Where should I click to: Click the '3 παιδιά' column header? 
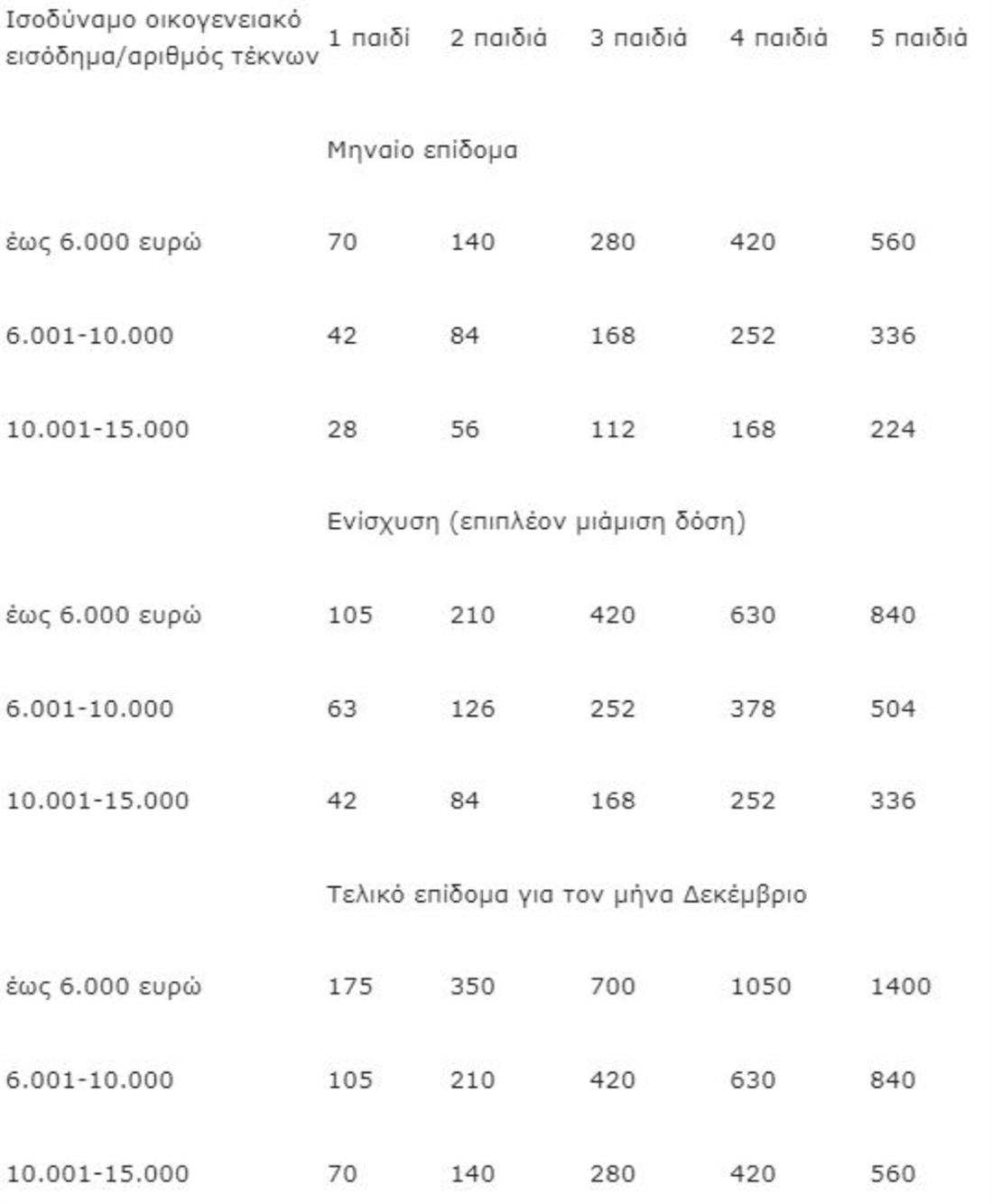pos(638,38)
